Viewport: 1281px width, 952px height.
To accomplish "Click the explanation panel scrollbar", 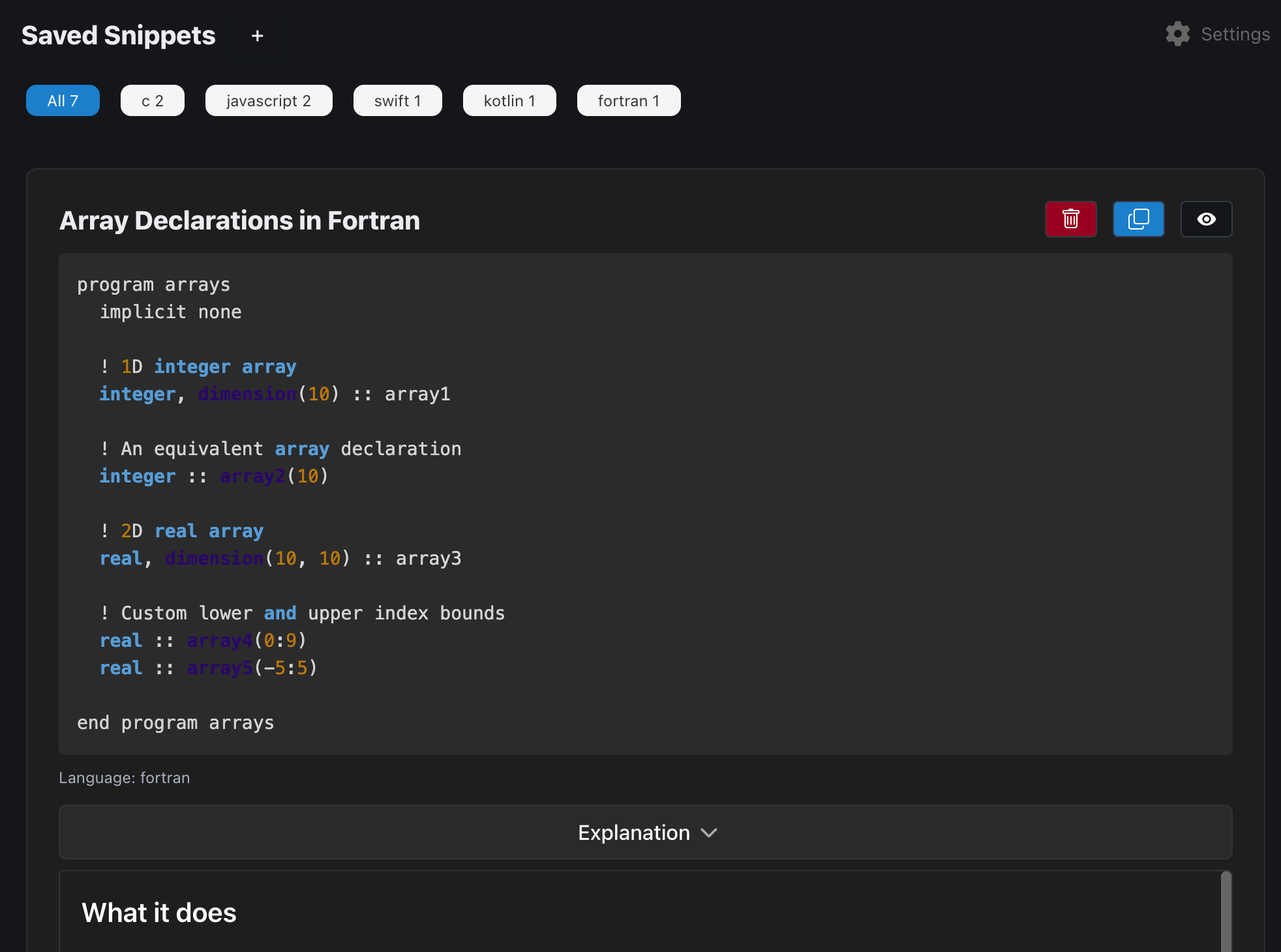I will (x=1226, y=912).
